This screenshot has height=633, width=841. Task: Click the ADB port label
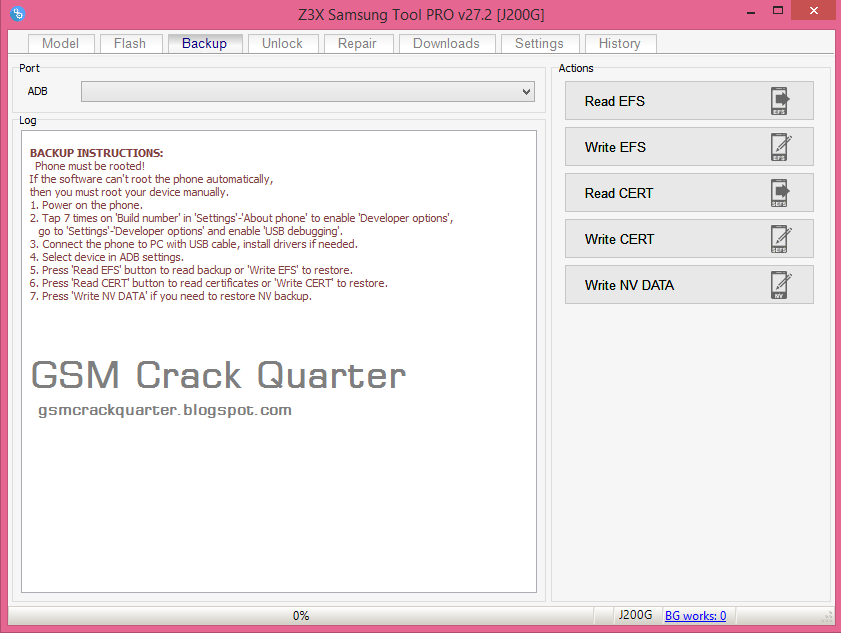[38, 92]
